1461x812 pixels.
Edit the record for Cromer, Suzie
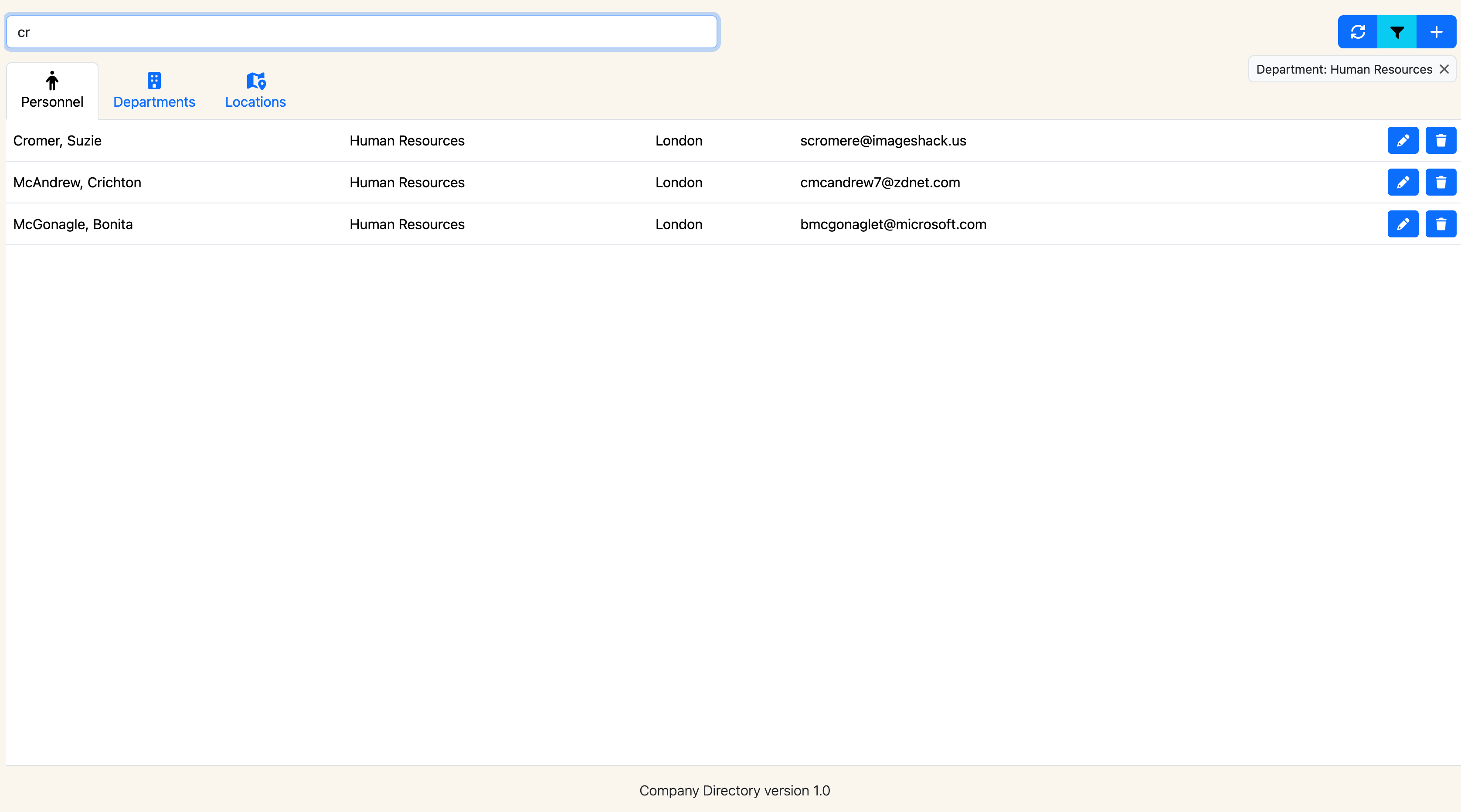[1403, 140]
